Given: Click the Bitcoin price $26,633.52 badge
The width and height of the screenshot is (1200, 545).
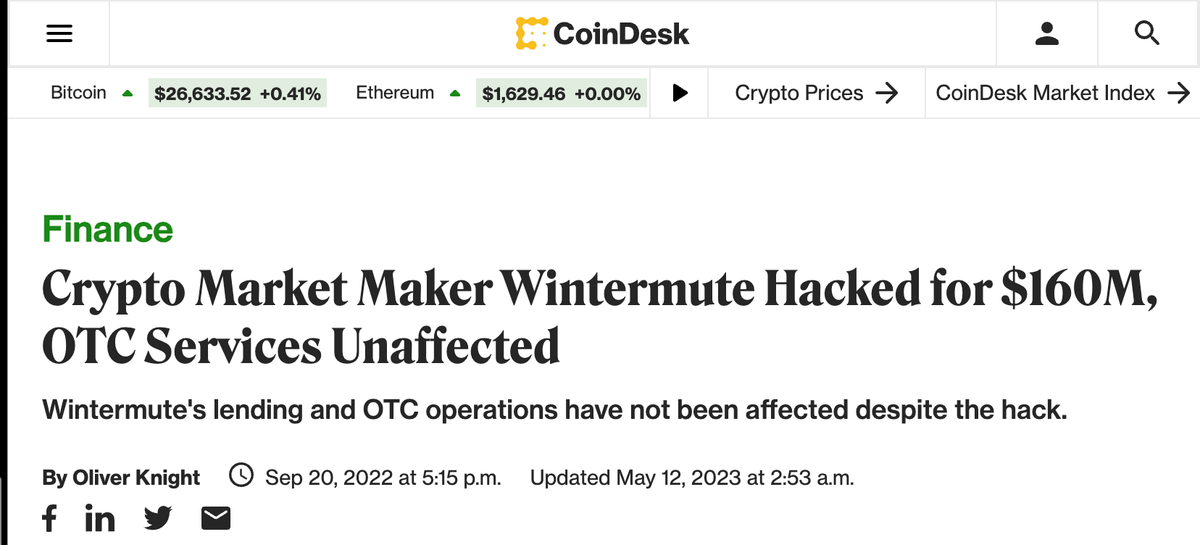Looking at the screenshot, I should point(237,94).
